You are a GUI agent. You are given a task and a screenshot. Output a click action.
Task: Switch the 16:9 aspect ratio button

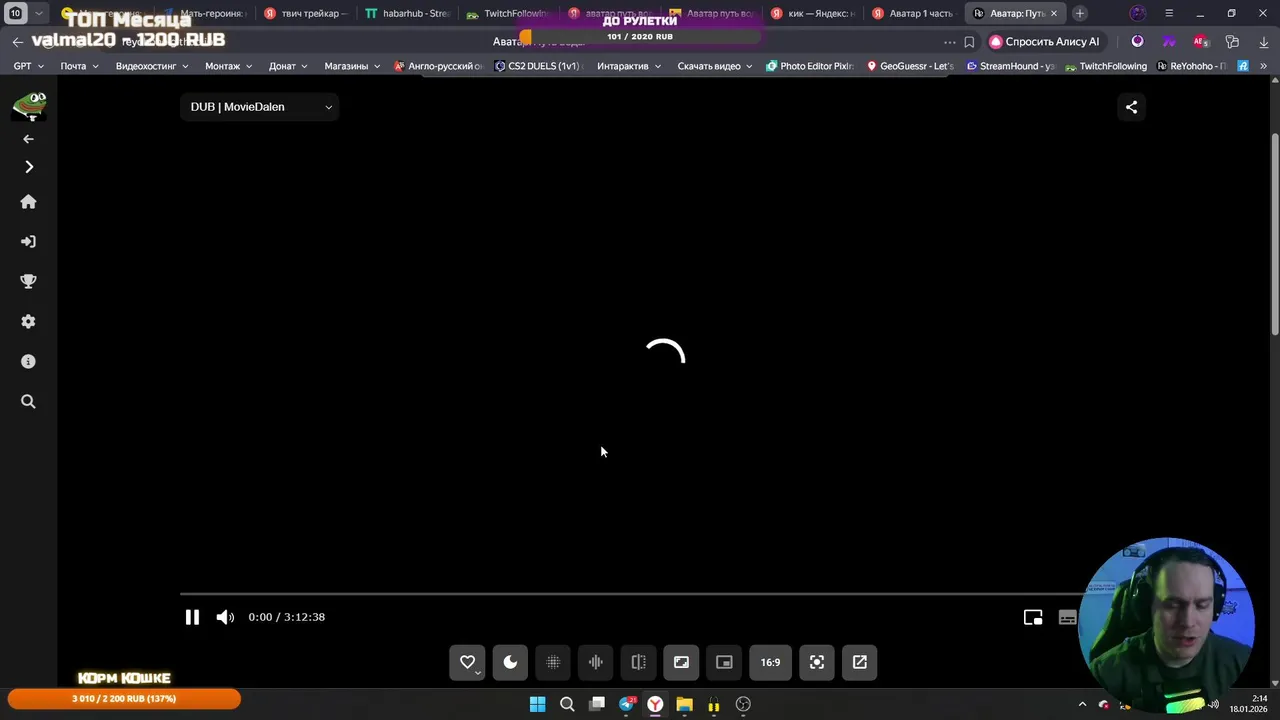[x=770, y=662]
